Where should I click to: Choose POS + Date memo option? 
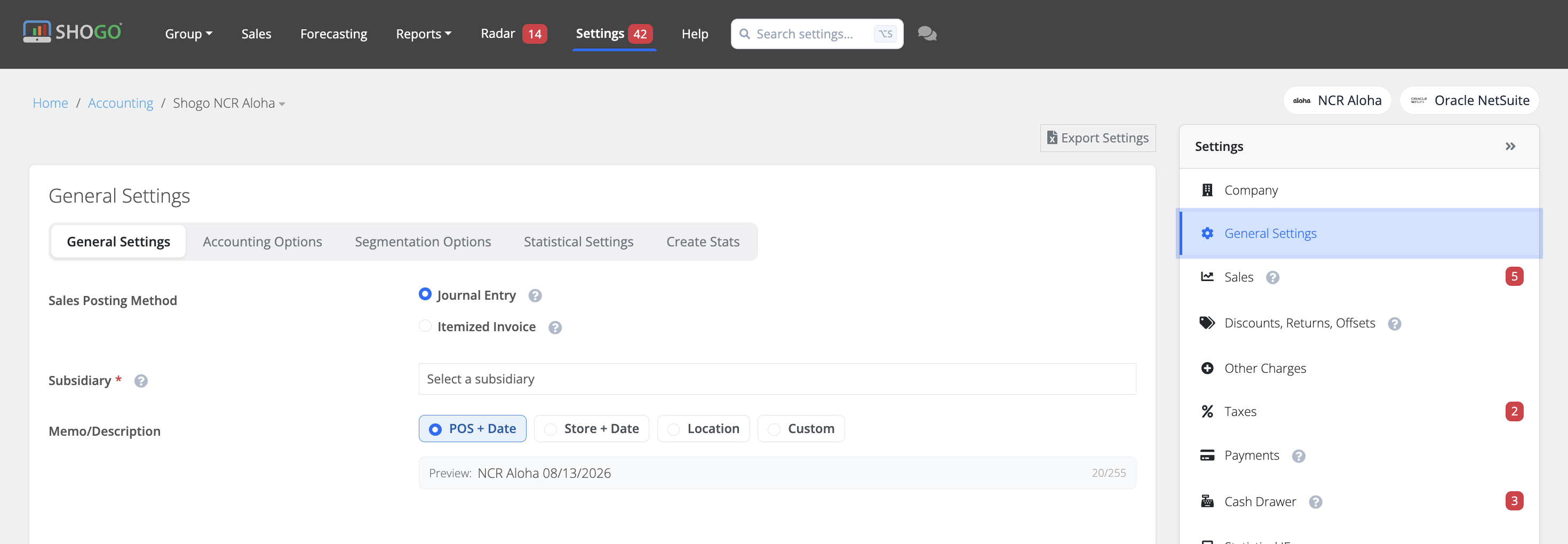472,429
